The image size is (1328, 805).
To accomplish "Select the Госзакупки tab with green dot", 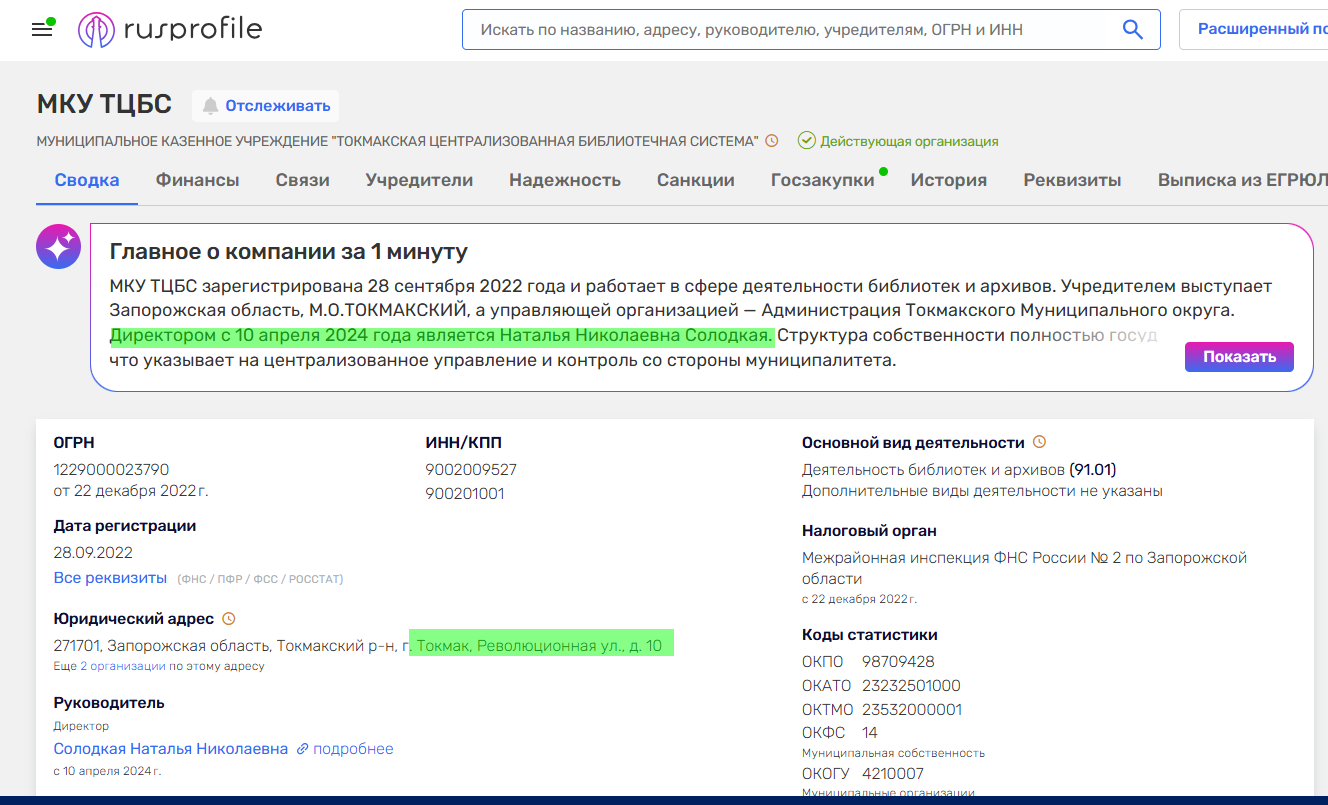I will tap(820, 179).
